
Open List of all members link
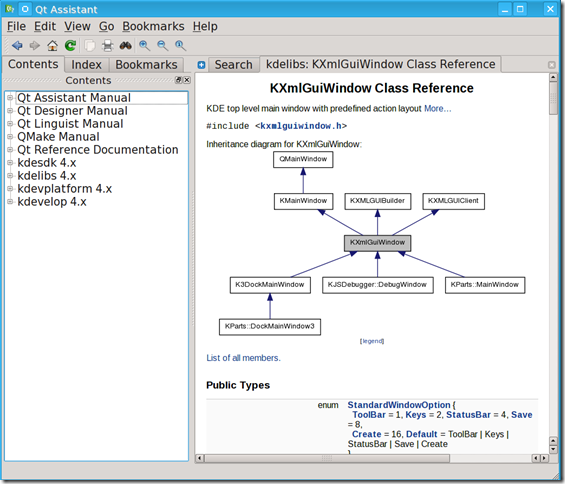[x=243, y=358]
